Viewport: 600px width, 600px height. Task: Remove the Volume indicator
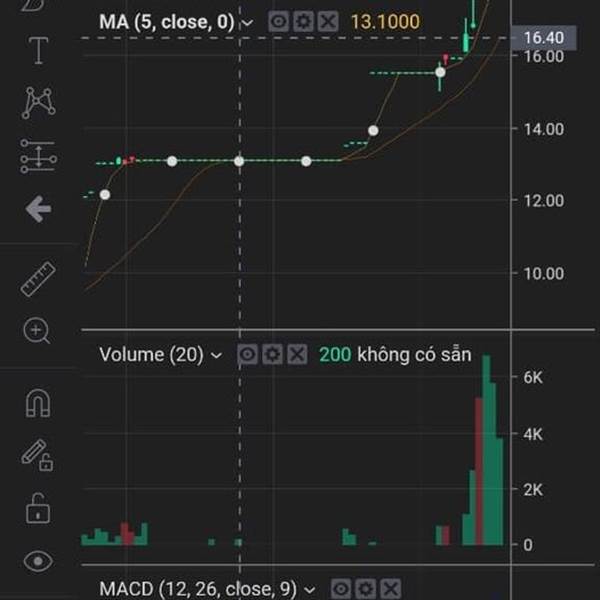point(297,354)
